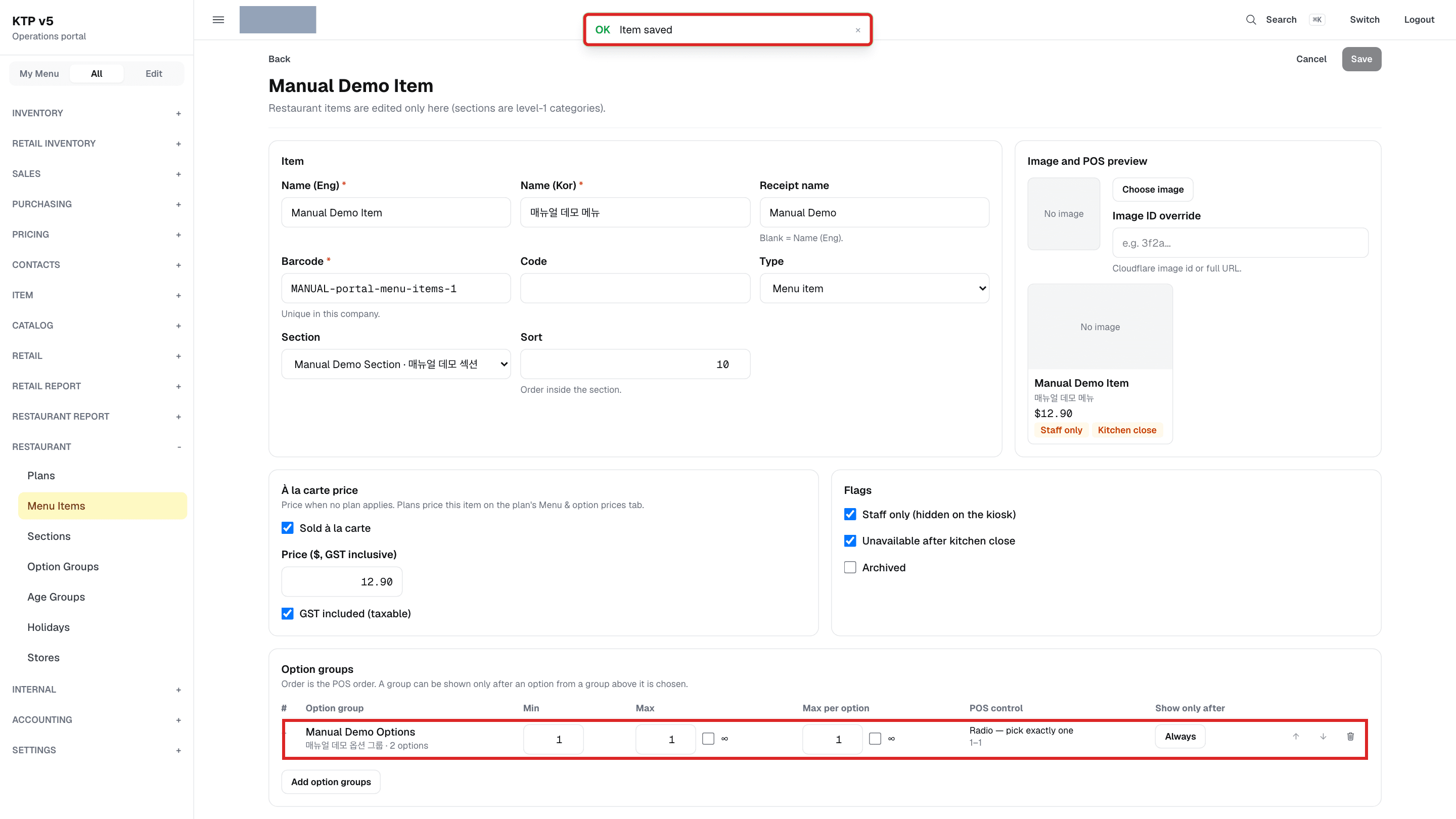The width and height of the screenshot is (1456, 819).
Task: Check the Archived flag
Action: tap(849, 567)
